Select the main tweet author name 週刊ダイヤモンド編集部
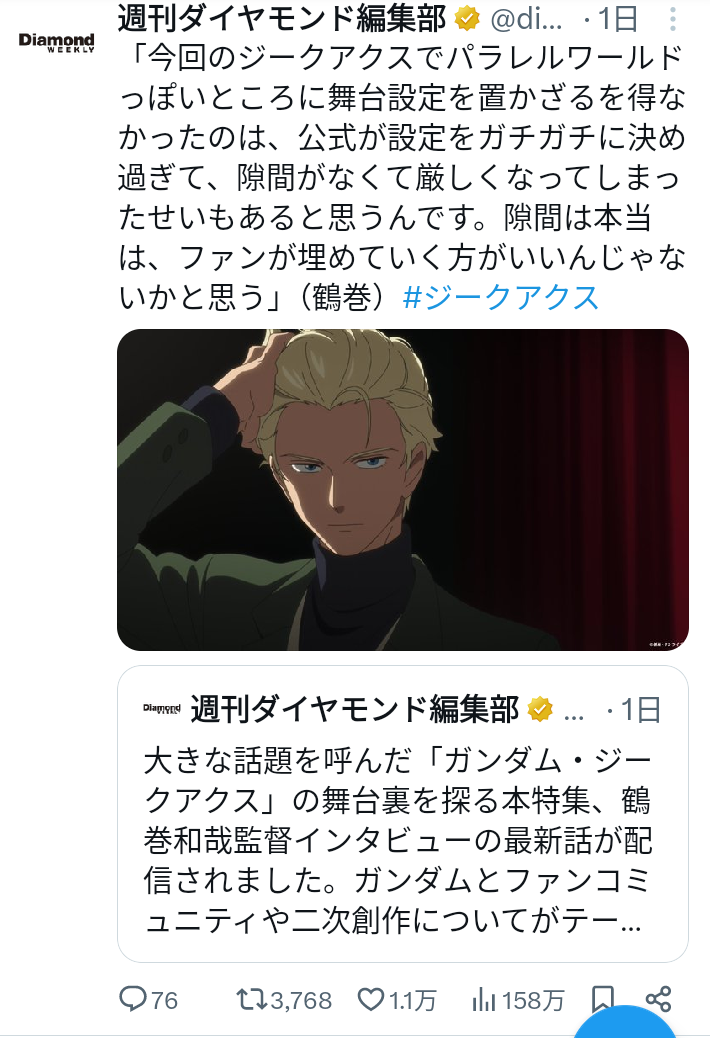 click(x=283, y=19)
